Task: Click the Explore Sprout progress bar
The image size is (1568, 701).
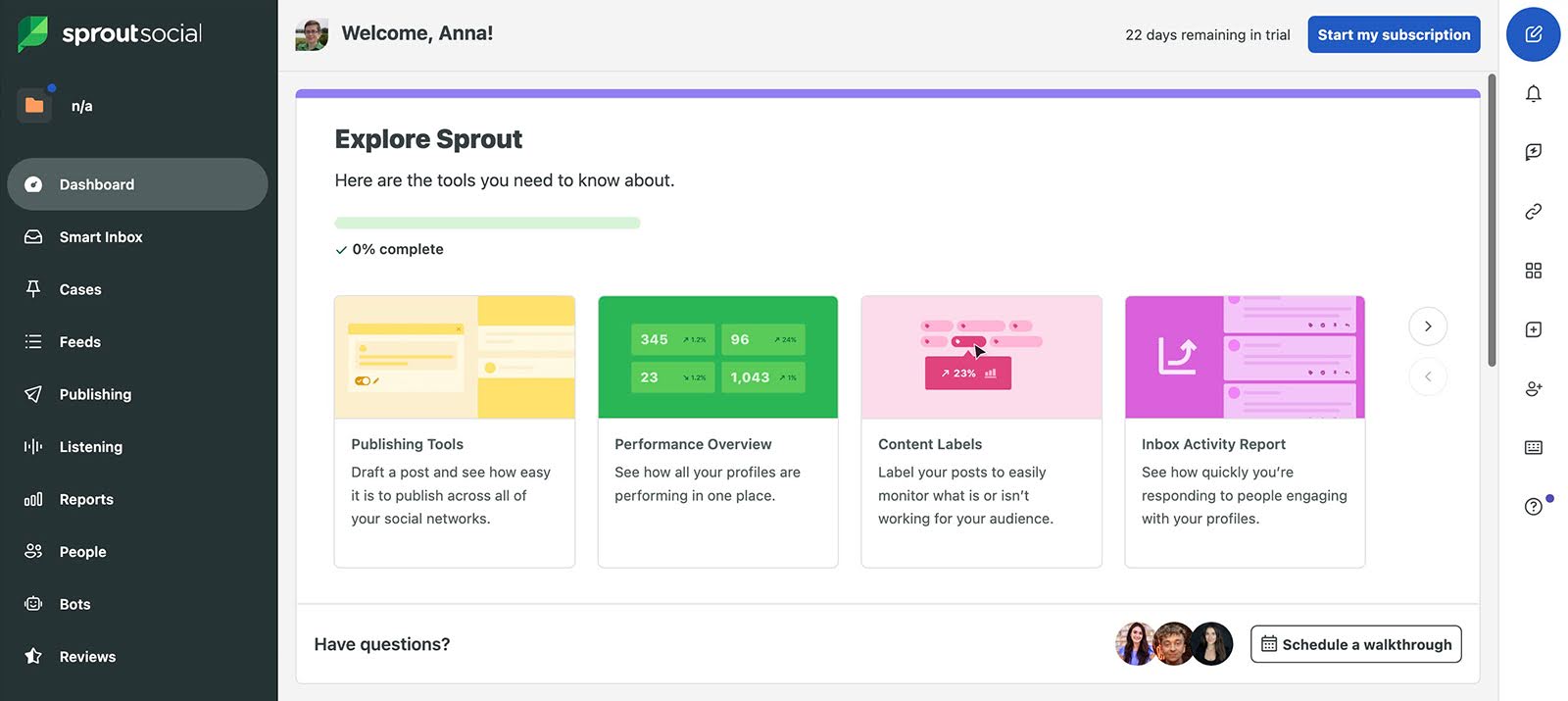Action: pyautogui.click(x=487, y=223)
